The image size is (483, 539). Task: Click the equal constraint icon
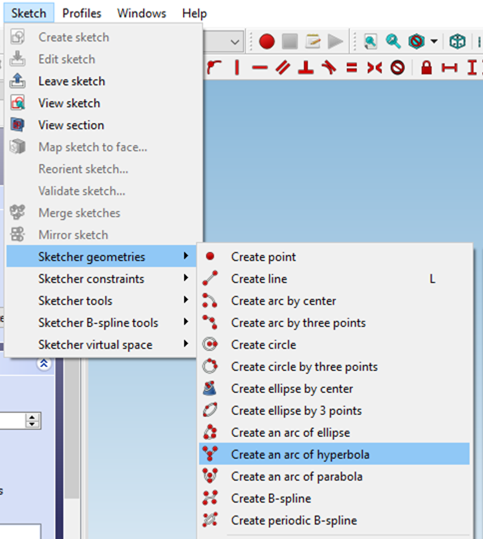tap(351, 68)
